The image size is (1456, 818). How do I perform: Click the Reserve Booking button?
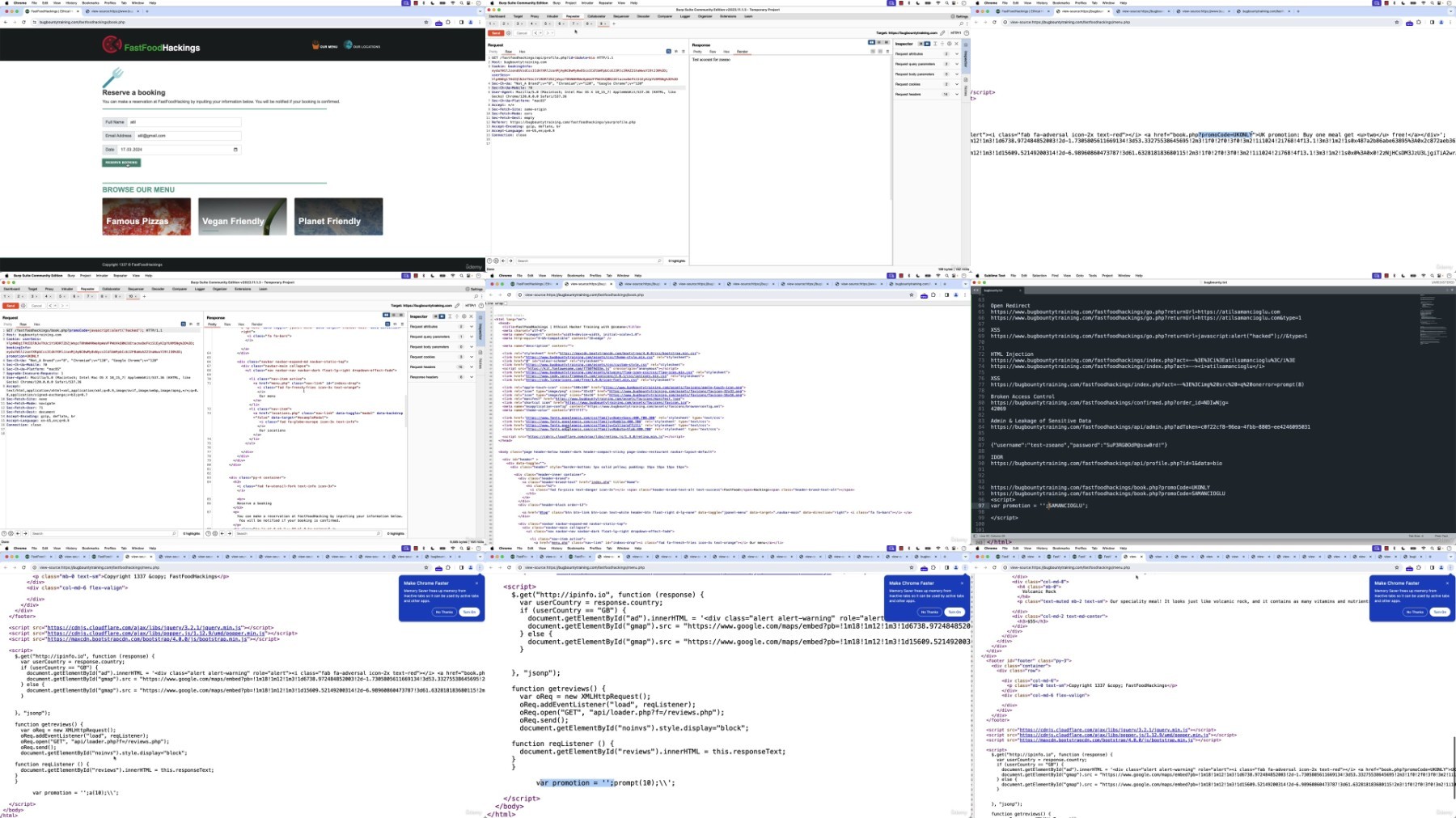pos(121,163)
